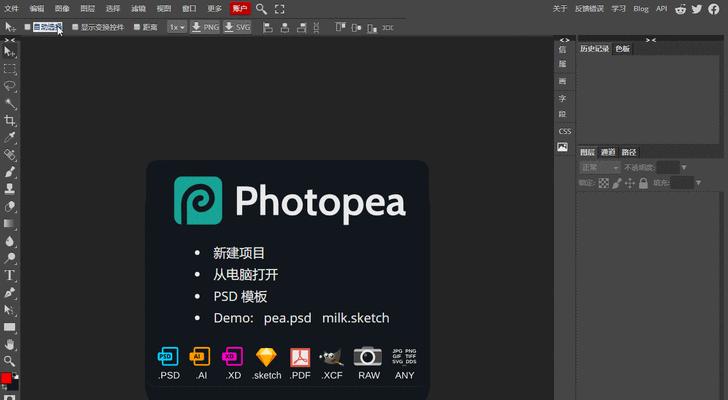This screenshot has width=728, height=400.
Task: Click the opacity value field
Action: click(x=668, y=168)
